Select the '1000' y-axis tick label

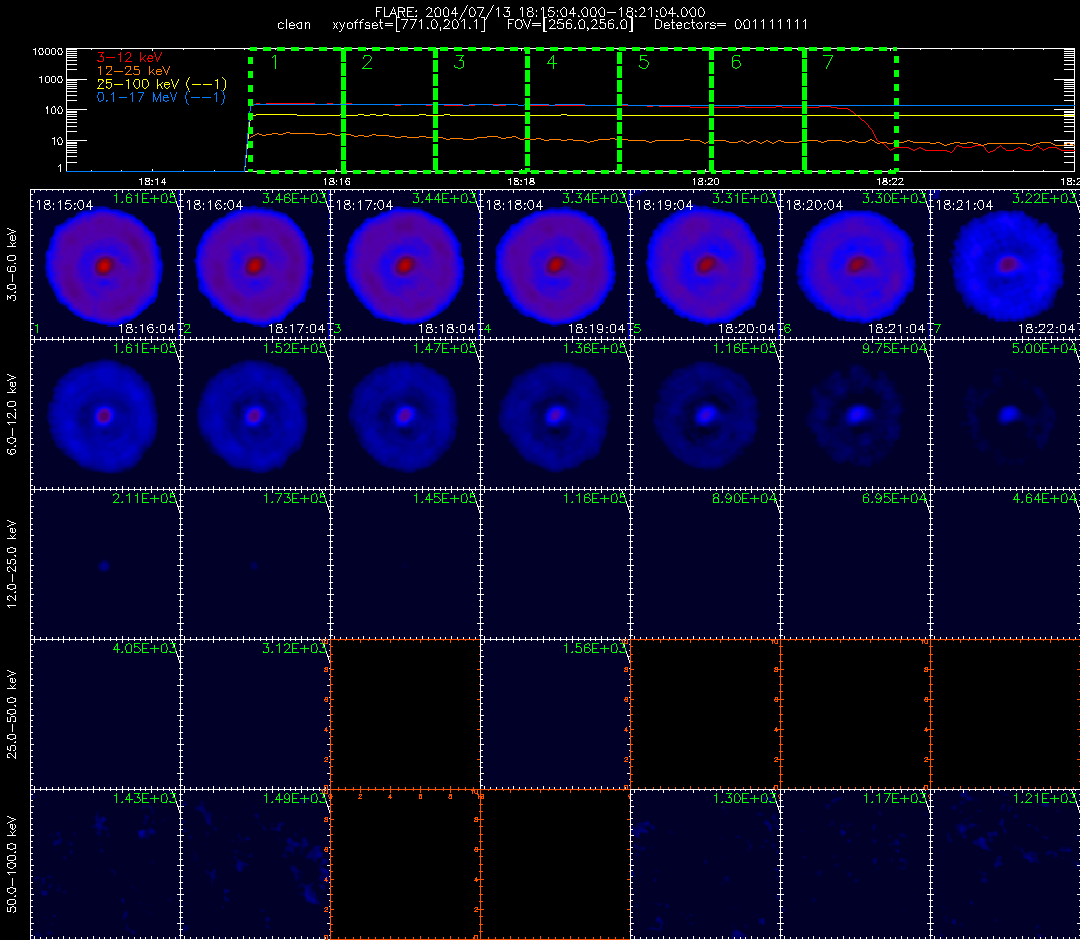pyautogui.click(x=50, y=80)
